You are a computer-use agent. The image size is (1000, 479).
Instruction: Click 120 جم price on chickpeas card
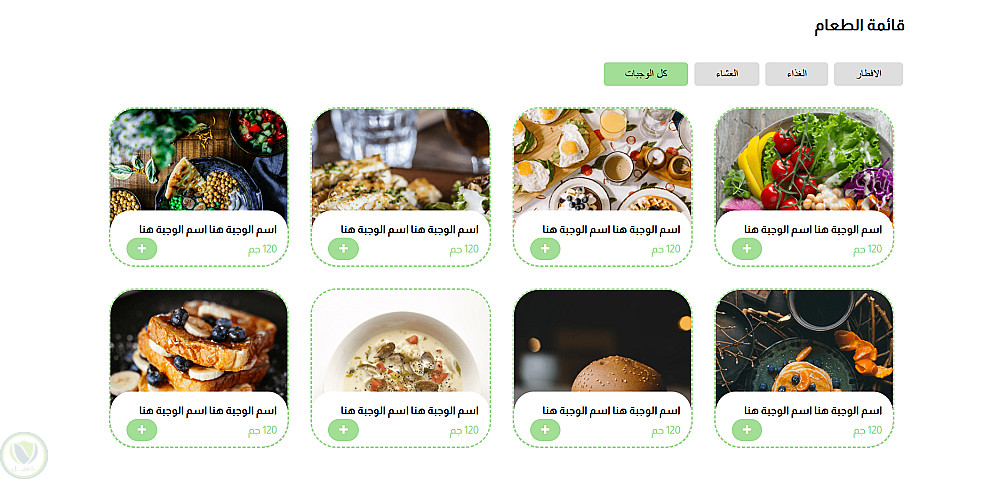[262, 249]
